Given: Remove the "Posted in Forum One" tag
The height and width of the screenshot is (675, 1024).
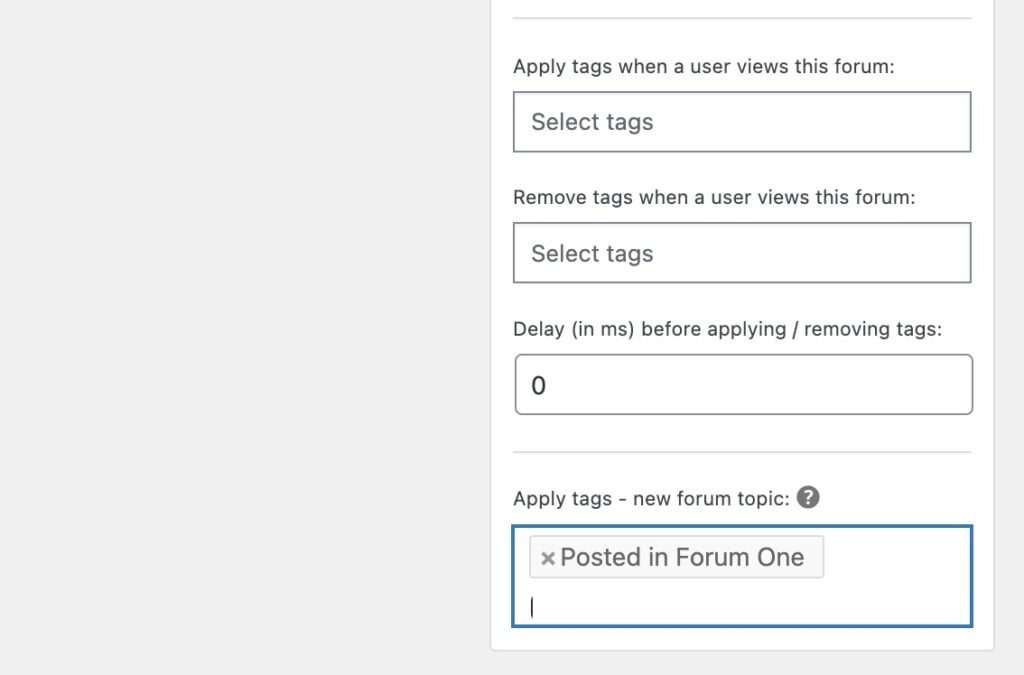Looking at the screenshot, I should 547,558.
